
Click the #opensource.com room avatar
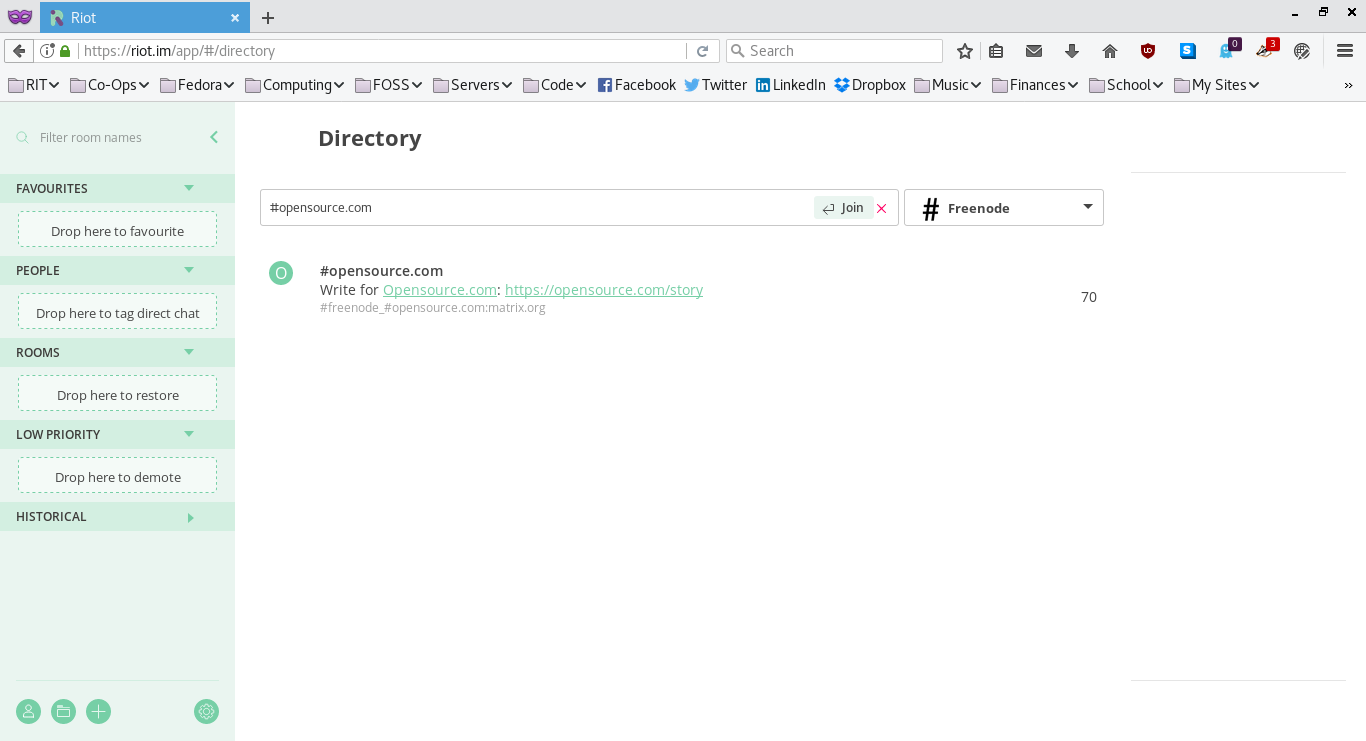(x=281, y=273)
